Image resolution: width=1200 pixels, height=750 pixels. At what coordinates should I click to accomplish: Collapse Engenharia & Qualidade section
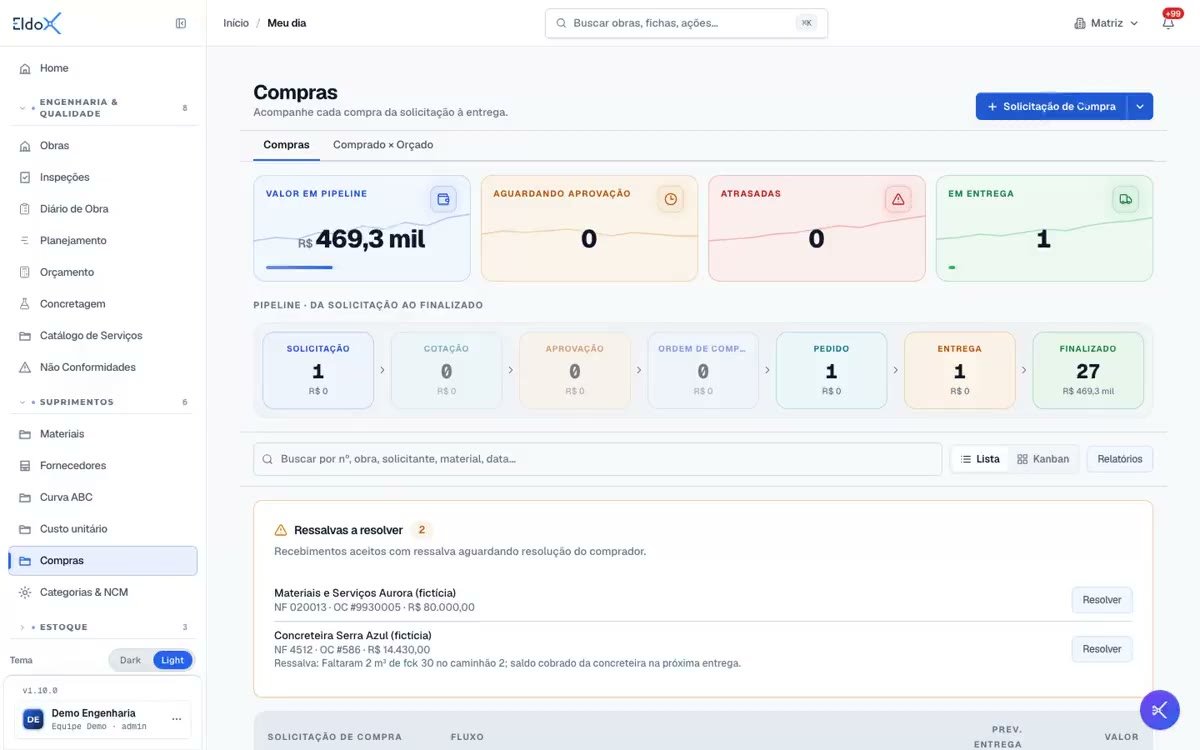click(x=103, y=108)
